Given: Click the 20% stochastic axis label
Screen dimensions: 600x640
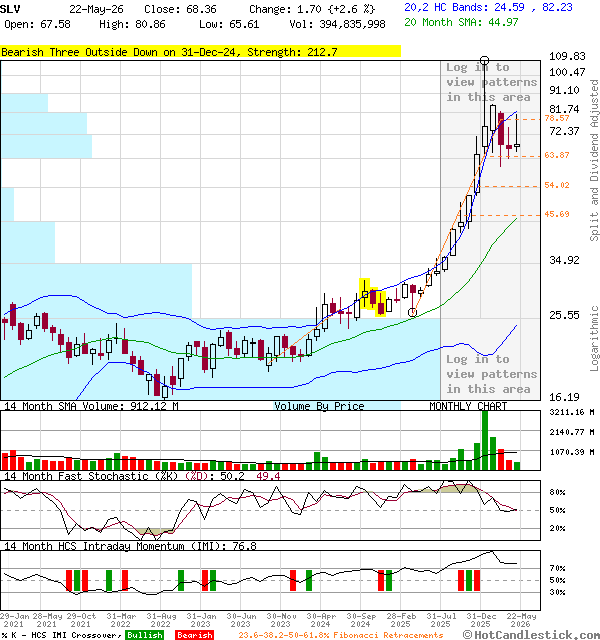Looking at the screenshot, I should [x=557, y=528].
